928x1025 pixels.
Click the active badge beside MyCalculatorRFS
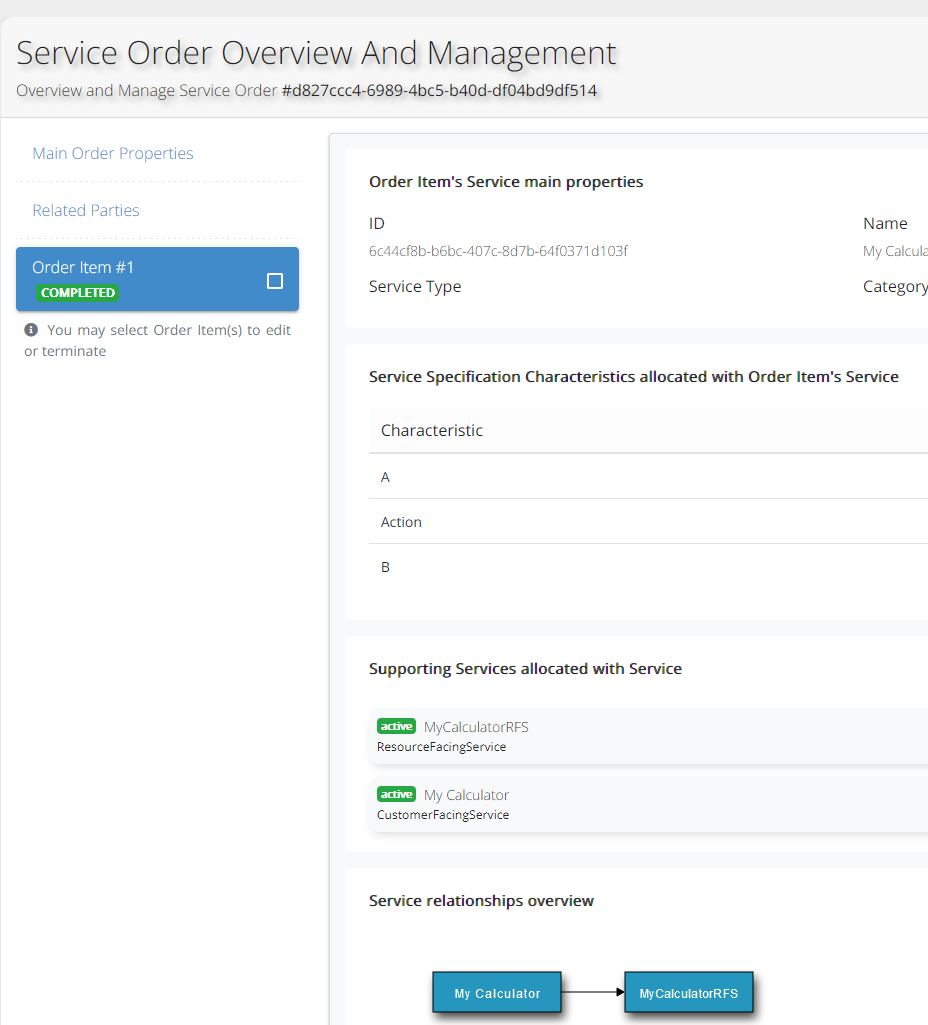tap(396, 726)
